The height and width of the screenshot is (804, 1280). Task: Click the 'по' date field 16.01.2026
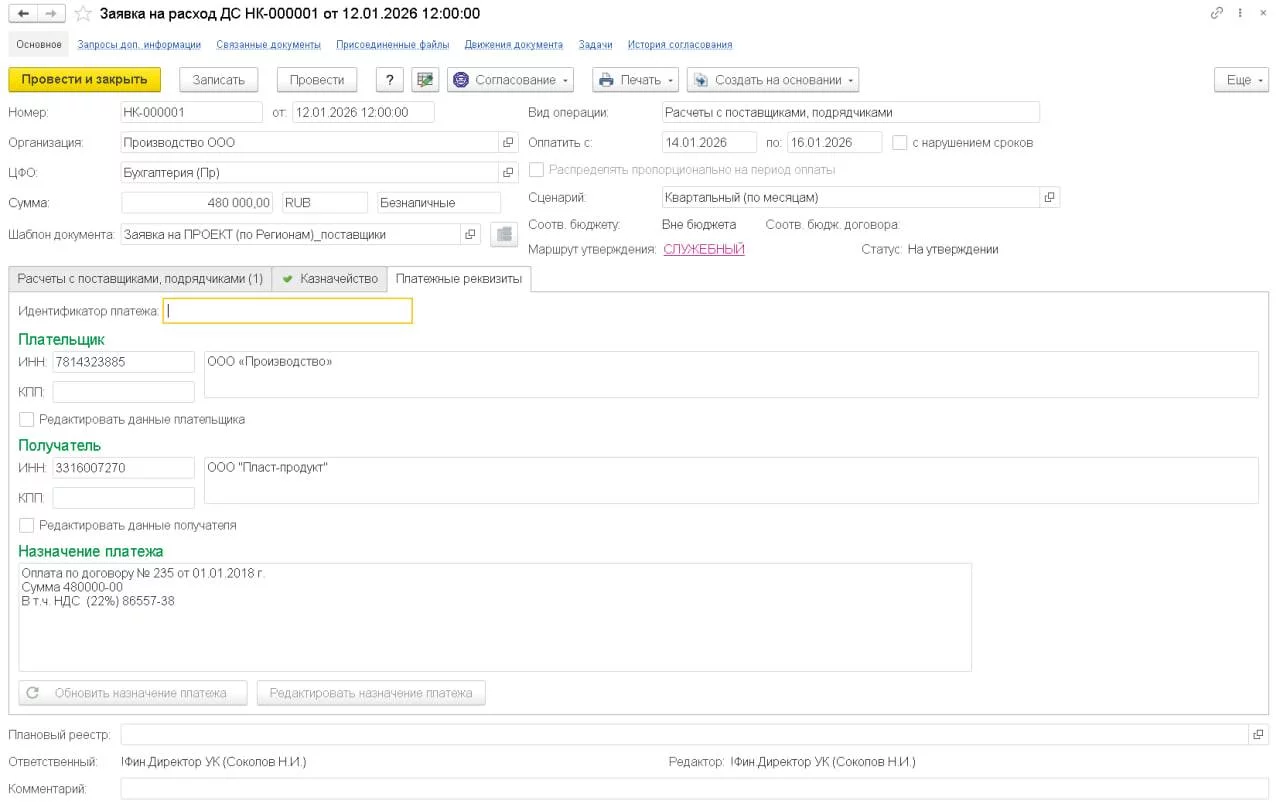[835, 143]
